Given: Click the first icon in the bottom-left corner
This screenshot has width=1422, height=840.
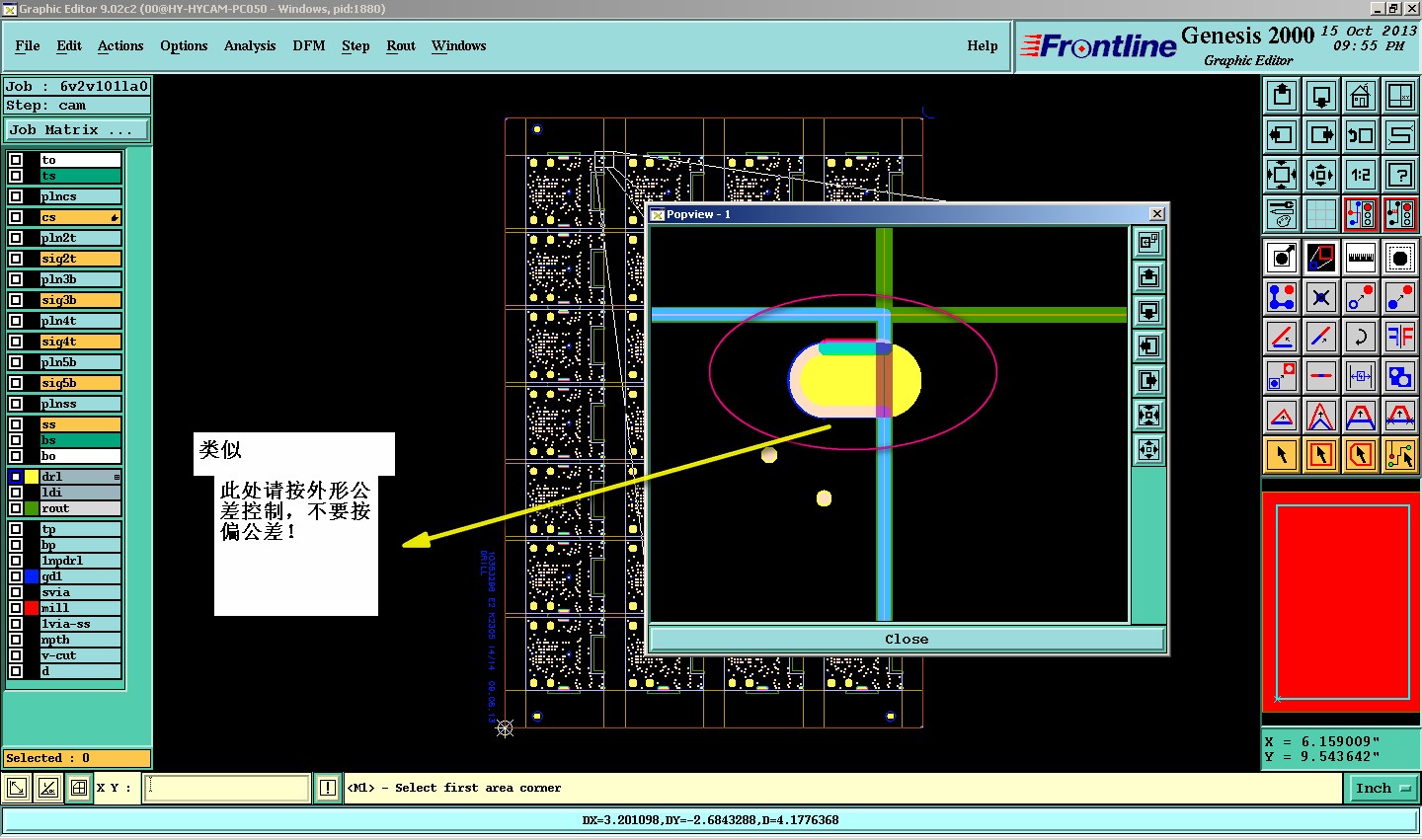Looking at the screenshot, I should click(x=17, y=788).
